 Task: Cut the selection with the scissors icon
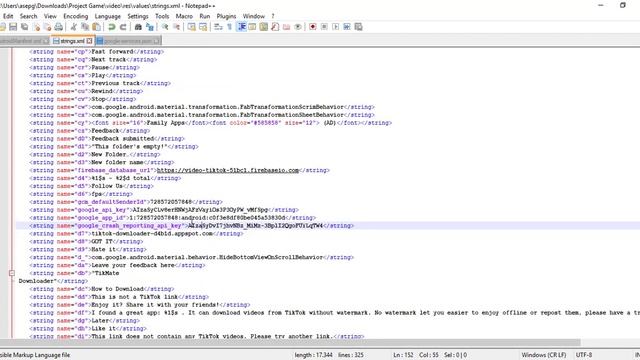click(x=73, y=27)
